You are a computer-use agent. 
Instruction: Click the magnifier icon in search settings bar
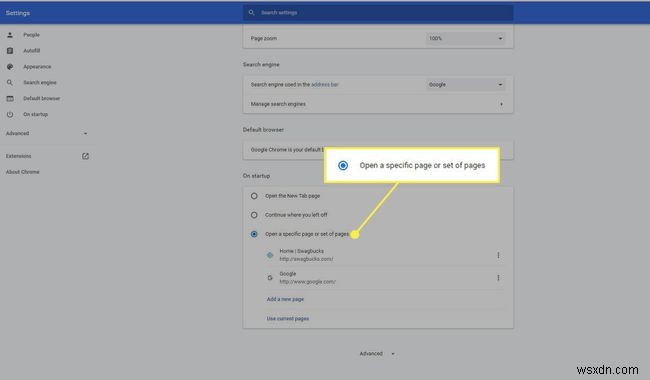pyautogui.click(x=251, y=12)
